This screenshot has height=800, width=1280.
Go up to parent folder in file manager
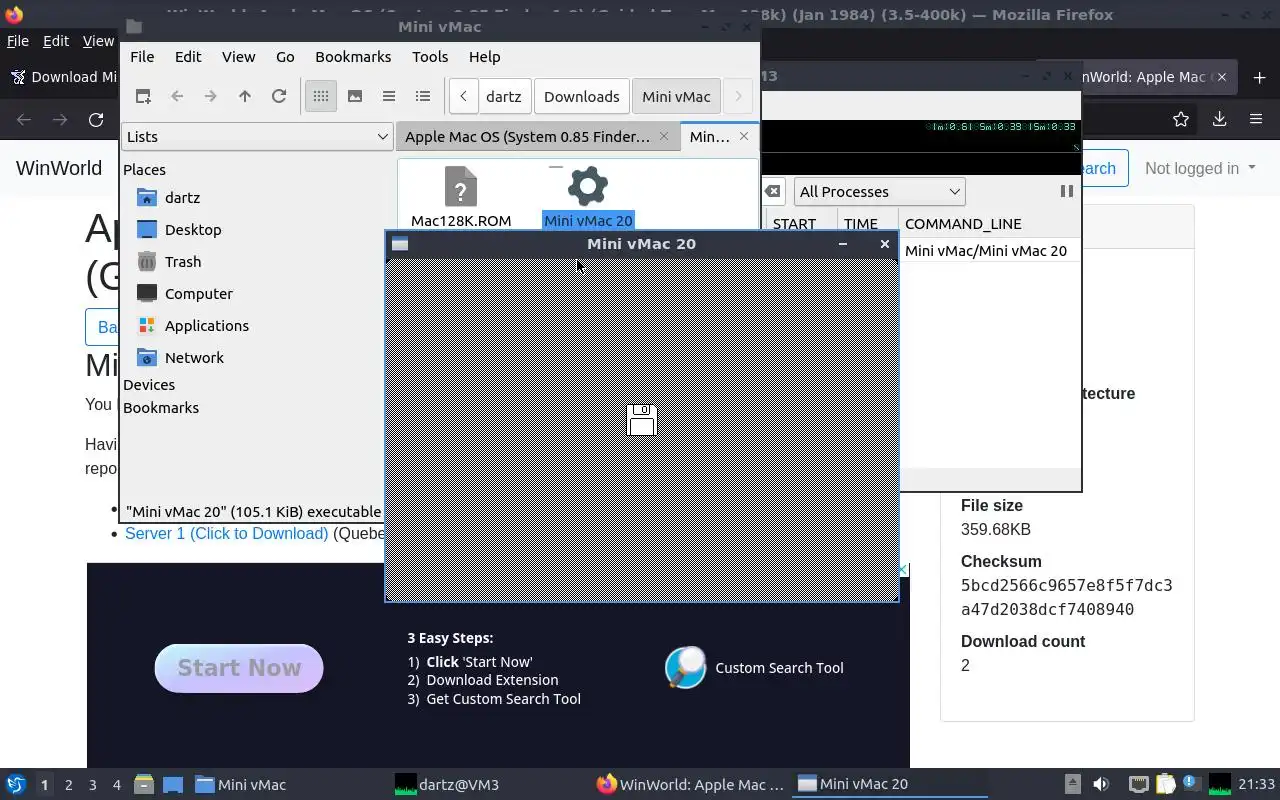point(244,96)
